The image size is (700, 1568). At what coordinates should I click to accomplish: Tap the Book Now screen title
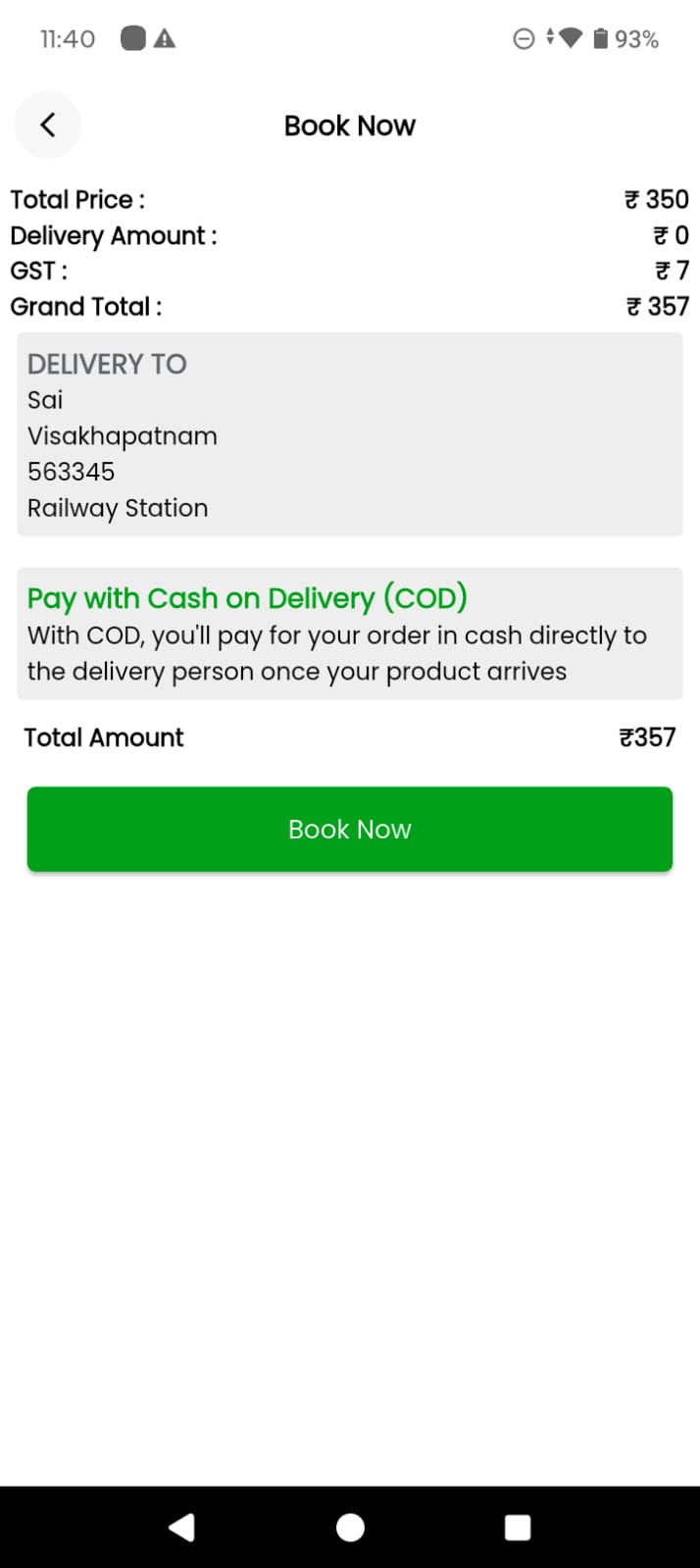(x=350, y=125)
